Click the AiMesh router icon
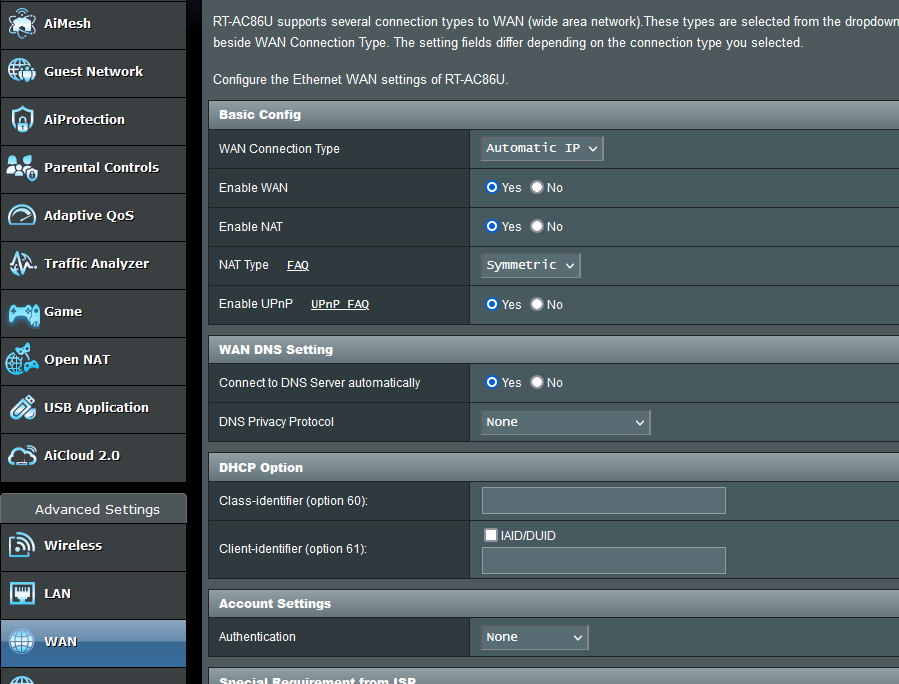 click(22, 24)
